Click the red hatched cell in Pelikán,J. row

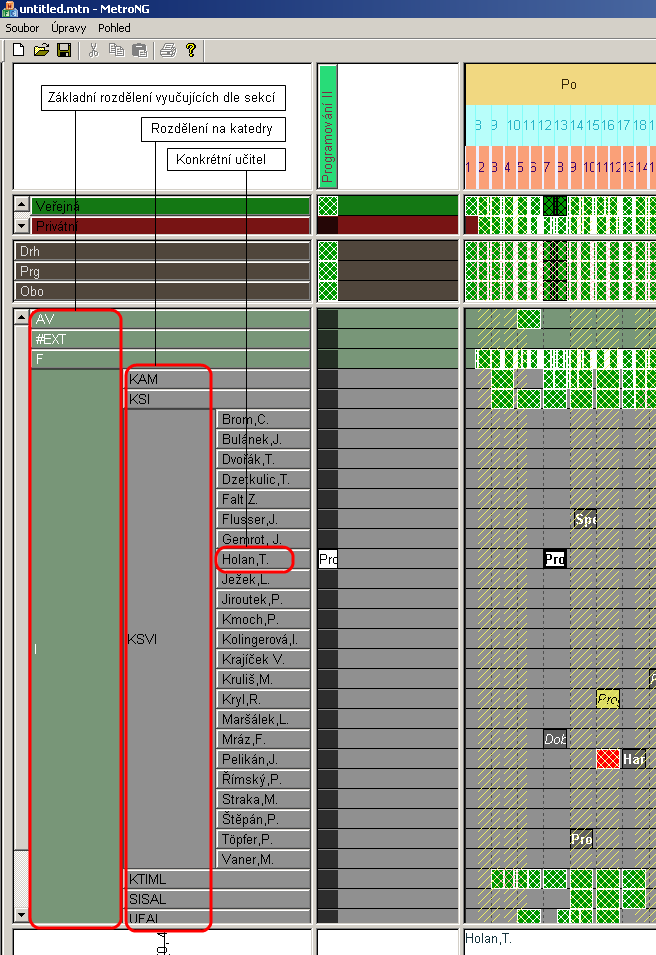click(608, 759)
